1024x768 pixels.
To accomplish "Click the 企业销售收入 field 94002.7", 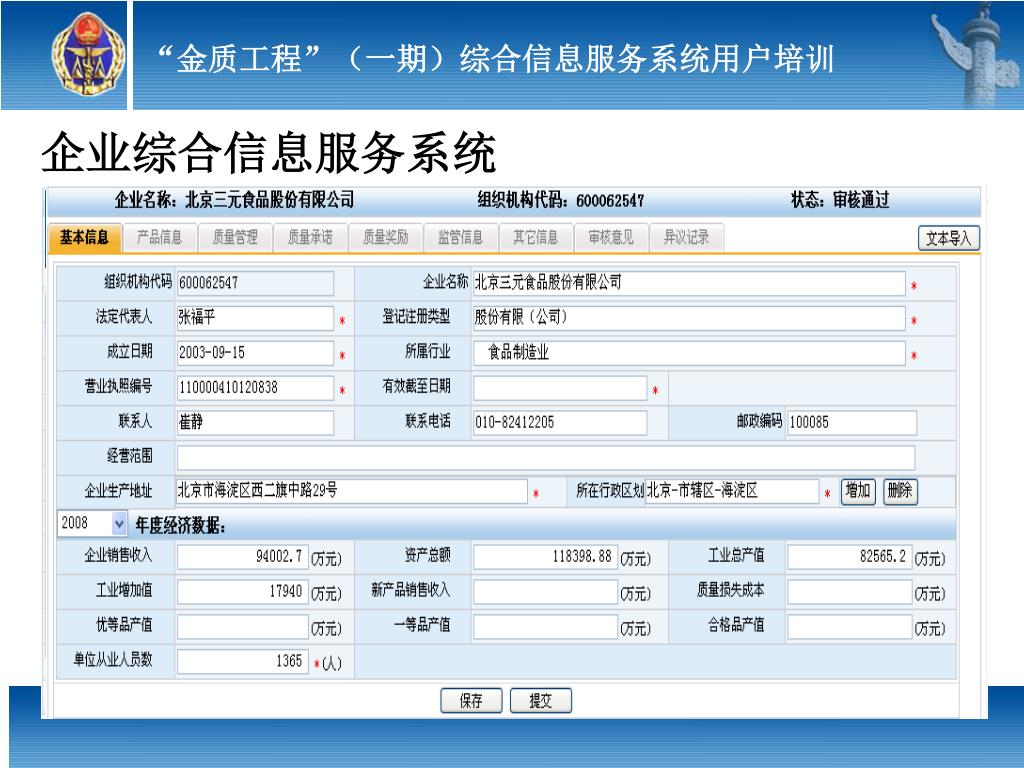I will pos(242,557).
